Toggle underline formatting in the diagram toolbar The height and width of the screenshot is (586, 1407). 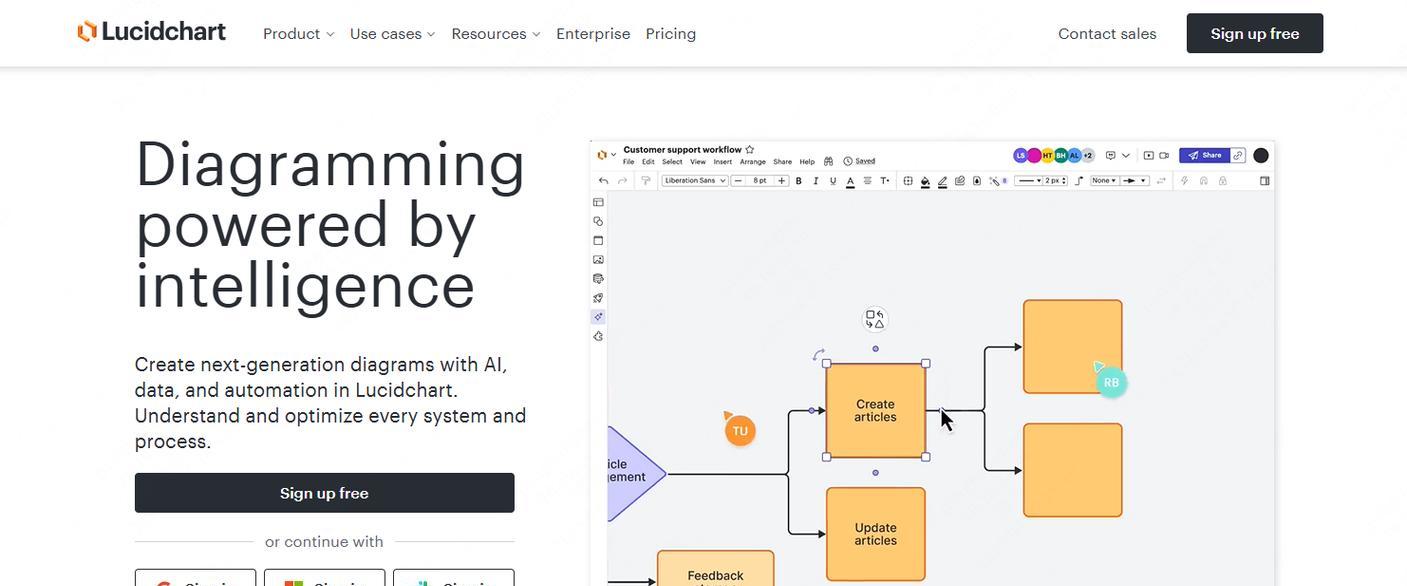tap(833, 181)
